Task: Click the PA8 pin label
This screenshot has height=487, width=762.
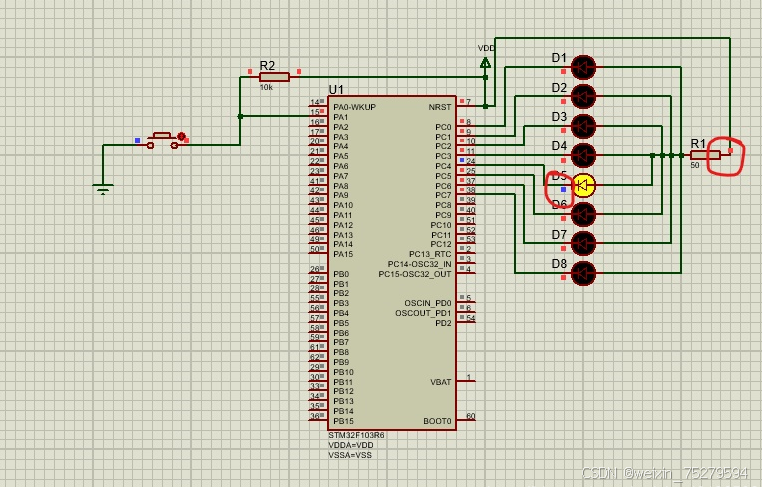Action: (341, 186)
